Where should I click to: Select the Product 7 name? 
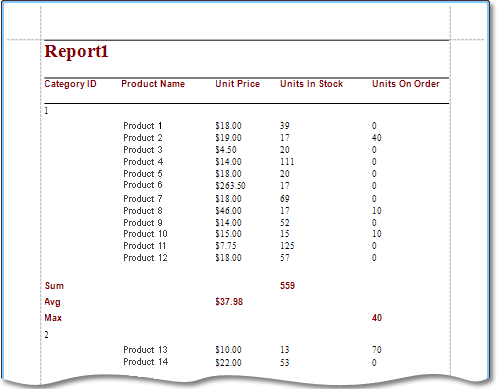pyautogui.click(x=143, y=199)
